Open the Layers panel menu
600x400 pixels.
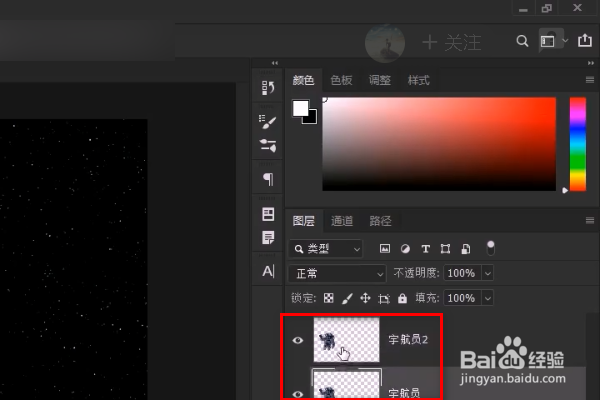pos(590,220)
